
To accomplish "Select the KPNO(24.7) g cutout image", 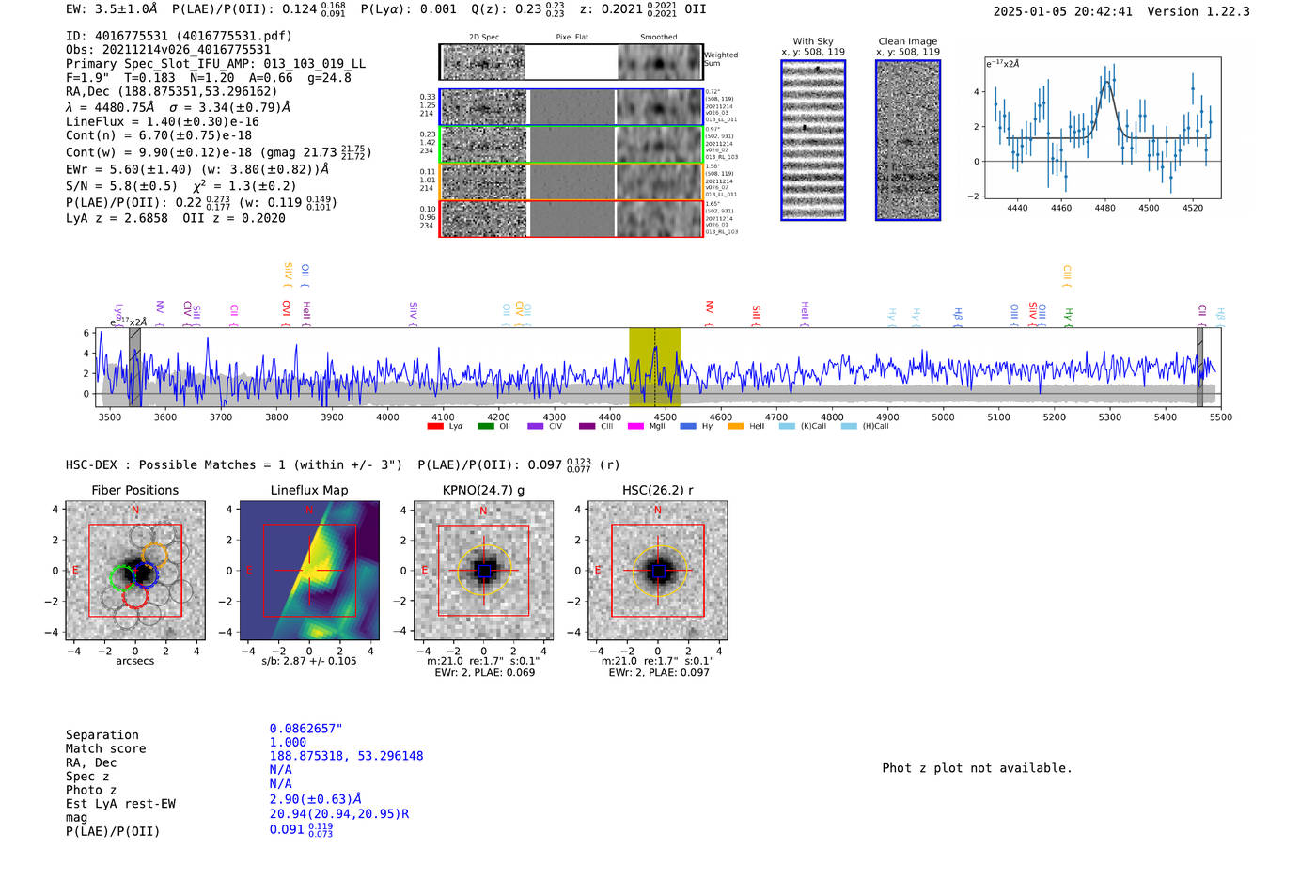I will (483, 571).
